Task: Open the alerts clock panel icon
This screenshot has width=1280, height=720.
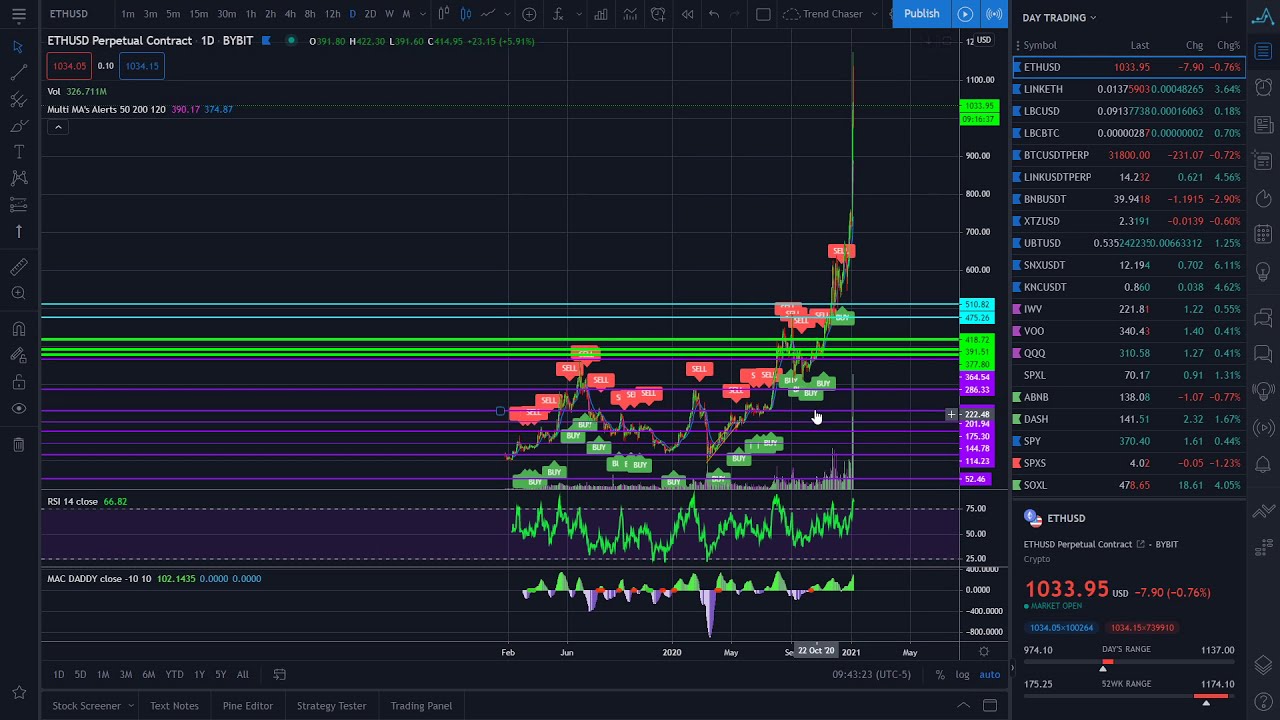Action: coord(1263,88)
